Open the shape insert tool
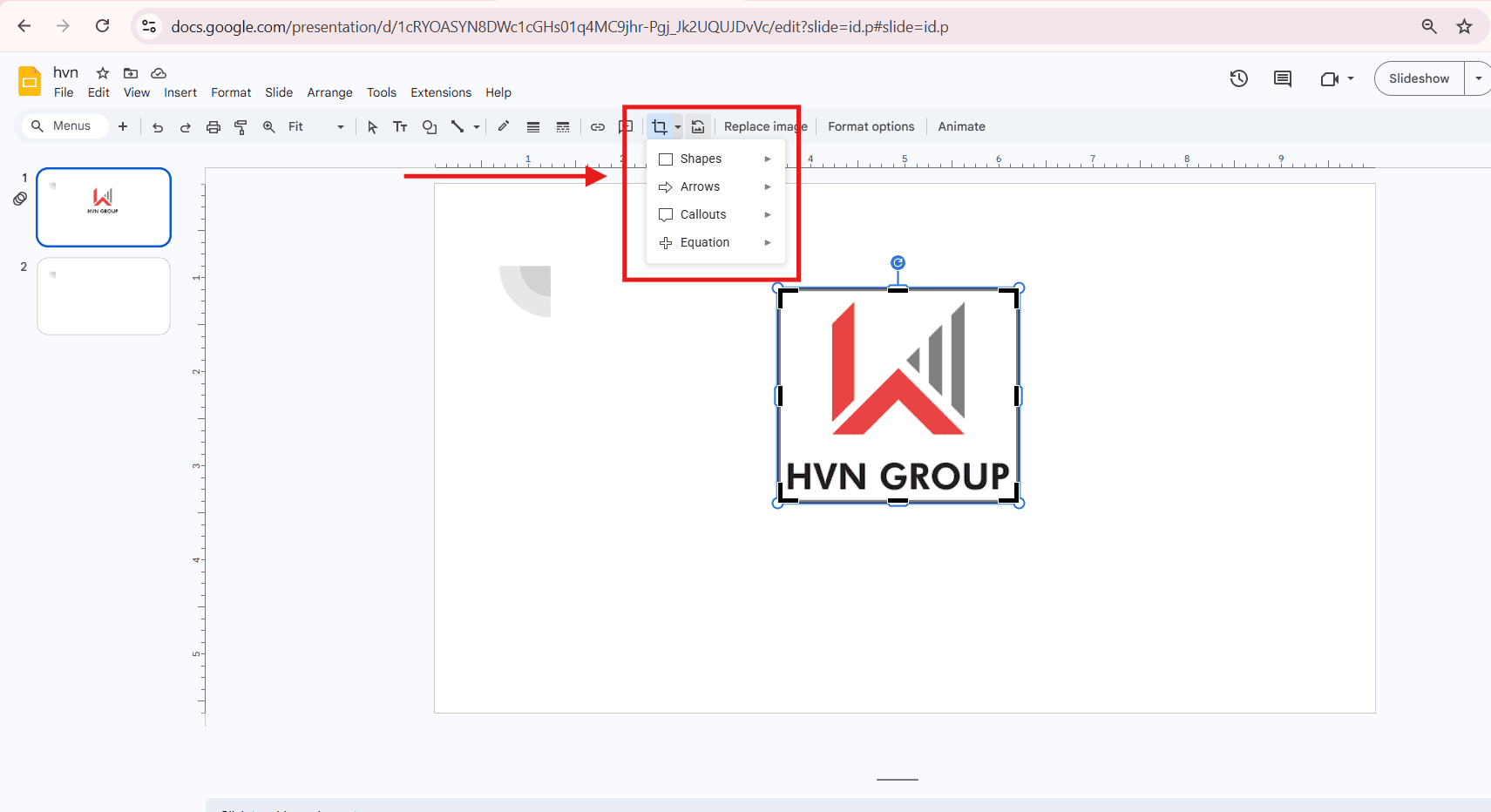Viewport: 1491px width, 812px height. coord(430,127)
